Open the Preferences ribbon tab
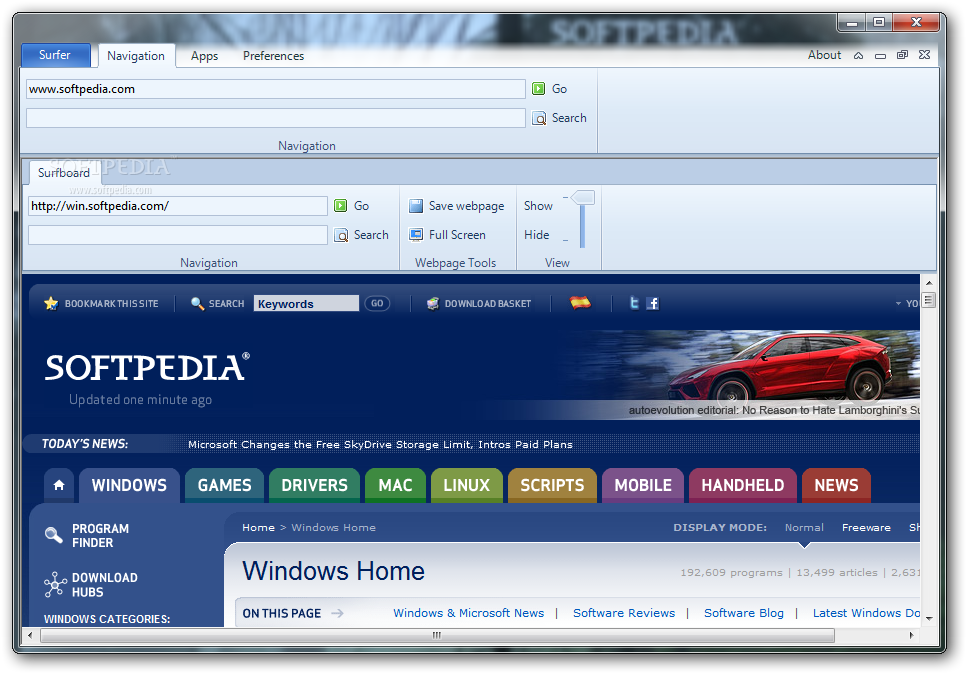The width and height of the screenshot is (967, 674). 273,56
